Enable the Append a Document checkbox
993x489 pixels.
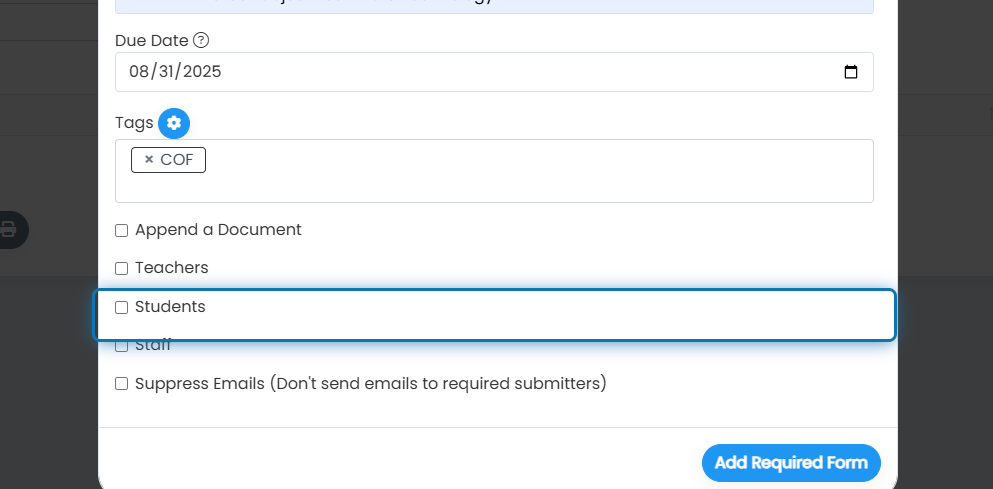[x=122, y=231]
